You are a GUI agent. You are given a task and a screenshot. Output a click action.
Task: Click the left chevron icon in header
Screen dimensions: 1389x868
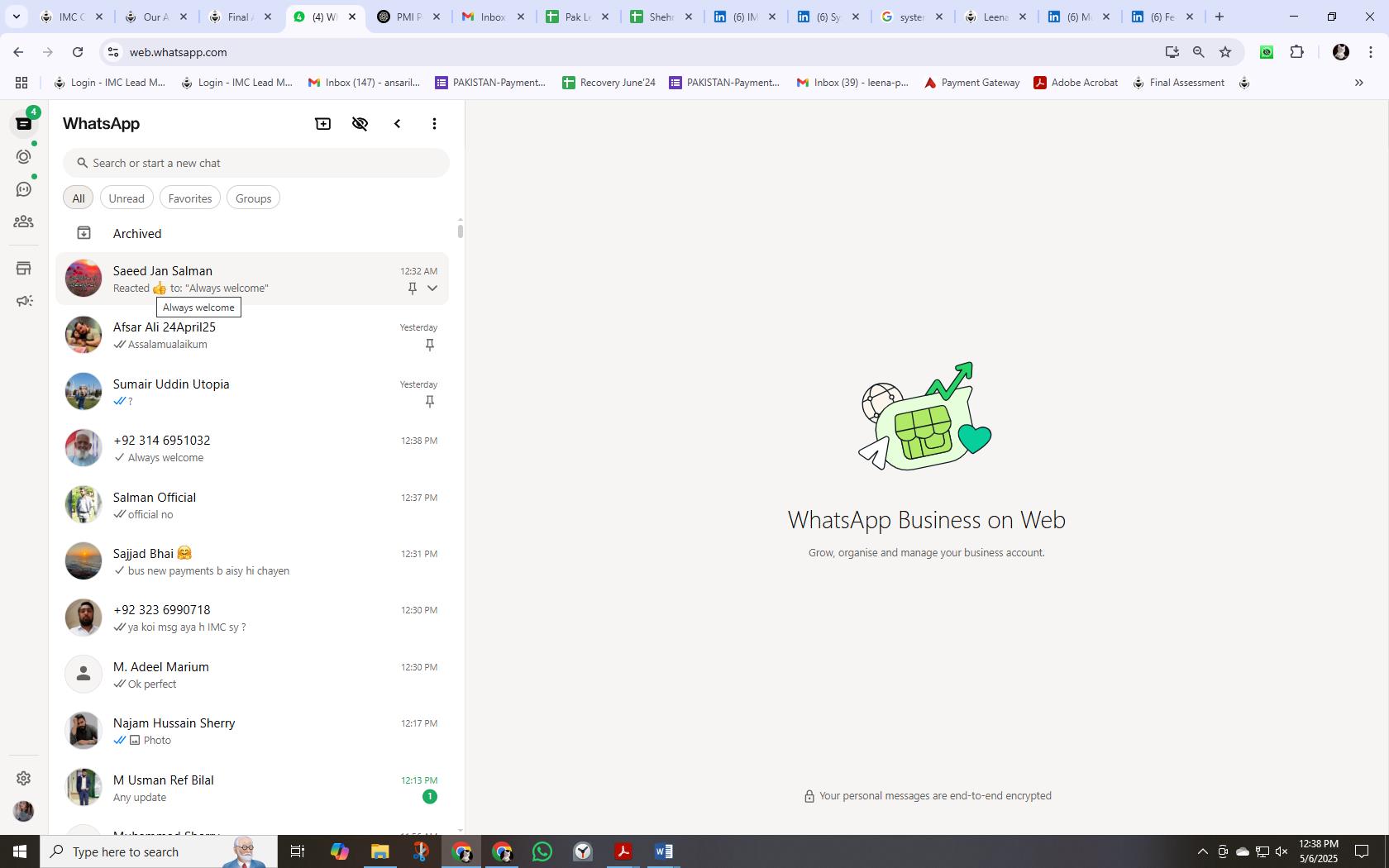click(398, 123)
